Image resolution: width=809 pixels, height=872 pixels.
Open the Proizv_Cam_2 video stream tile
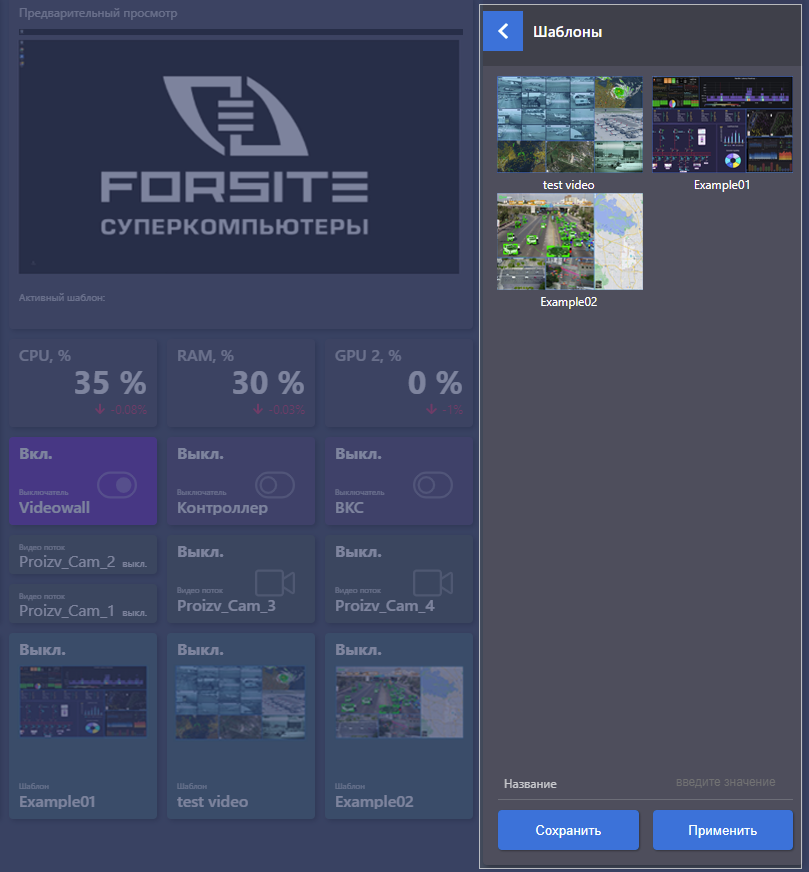(83, 555)
